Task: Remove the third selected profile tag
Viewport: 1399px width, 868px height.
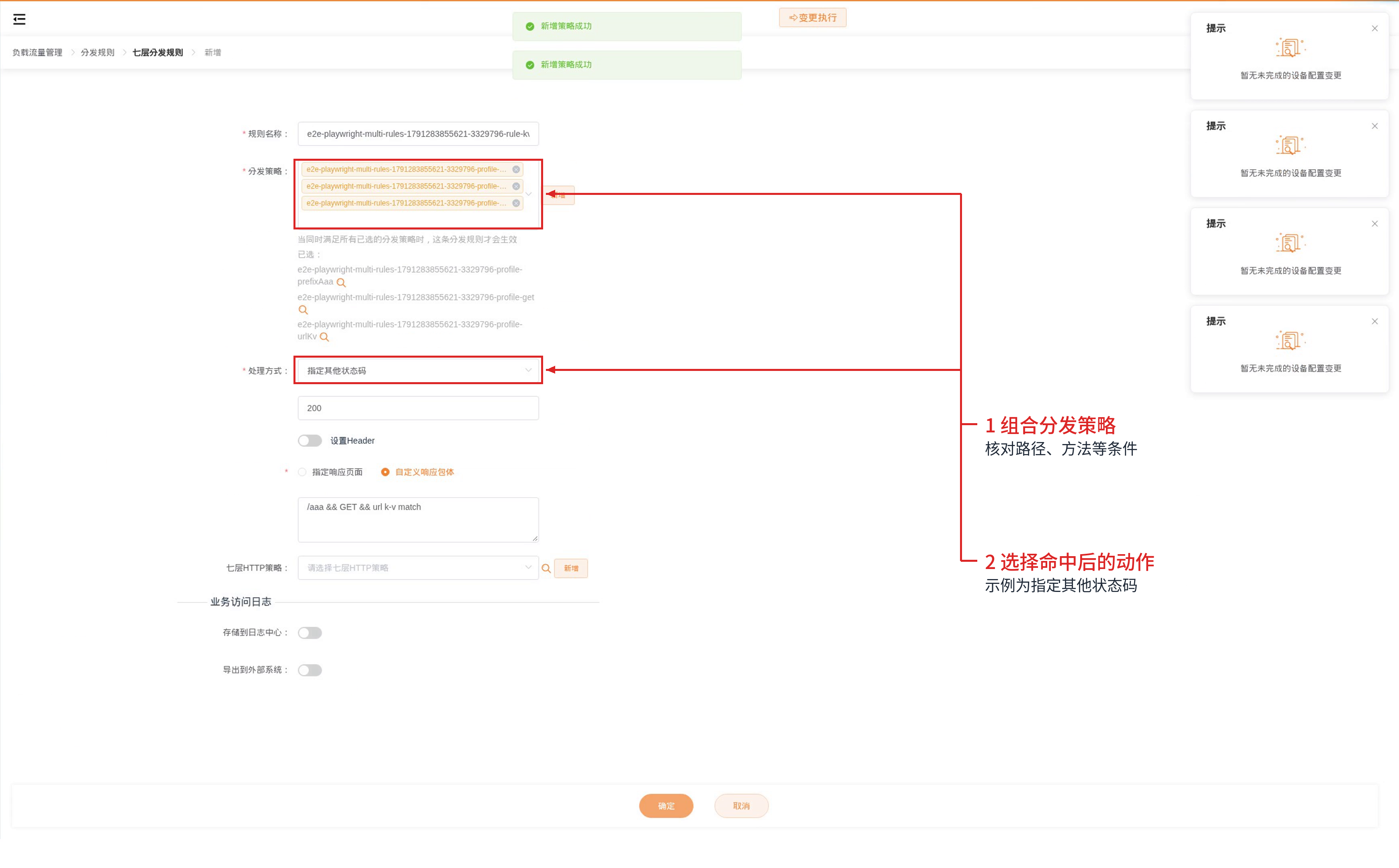Action: tap(516, 203)
